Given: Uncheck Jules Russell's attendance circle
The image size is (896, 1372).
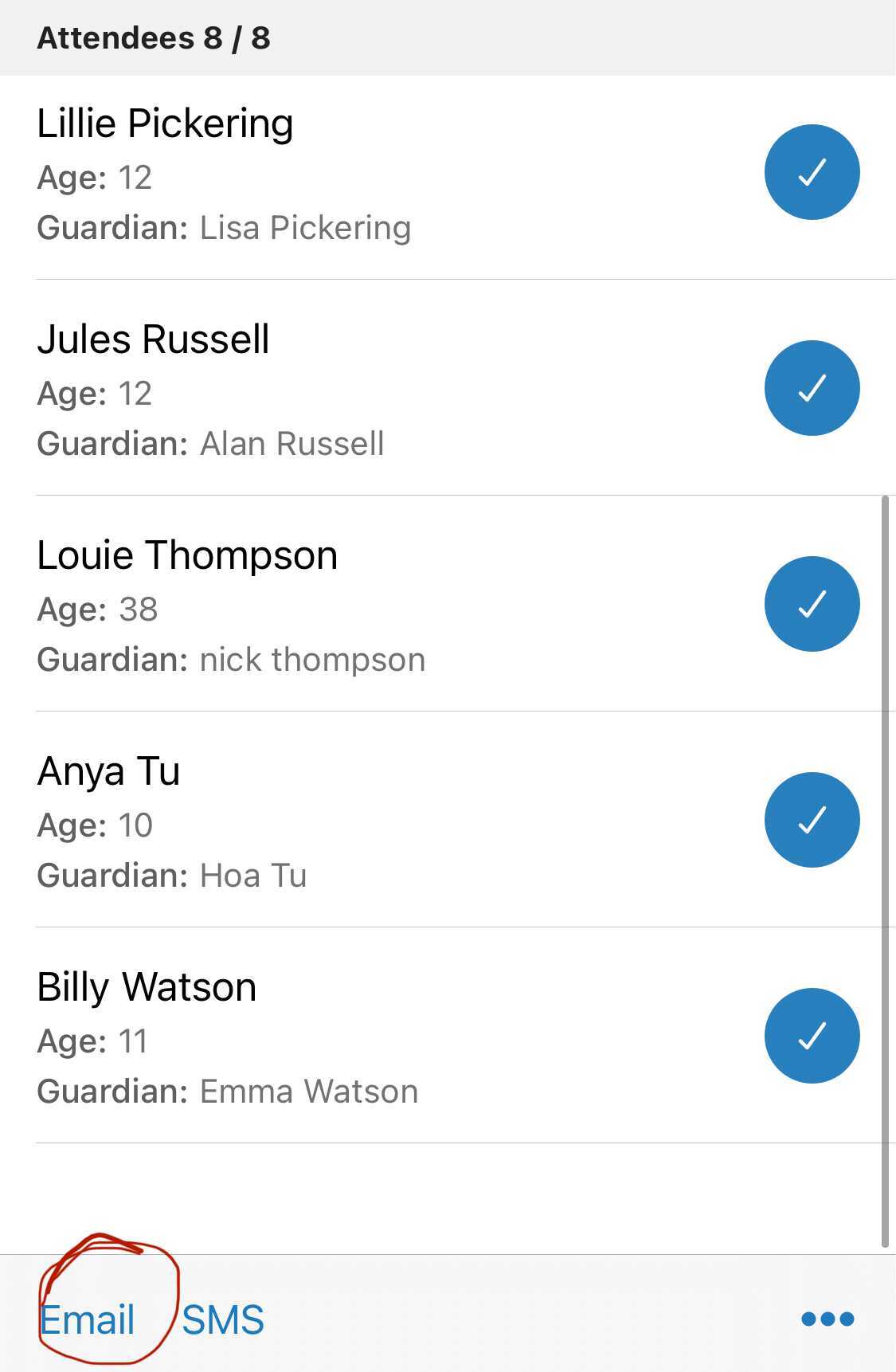Looking at the screenshot, I should coord(812,388).
